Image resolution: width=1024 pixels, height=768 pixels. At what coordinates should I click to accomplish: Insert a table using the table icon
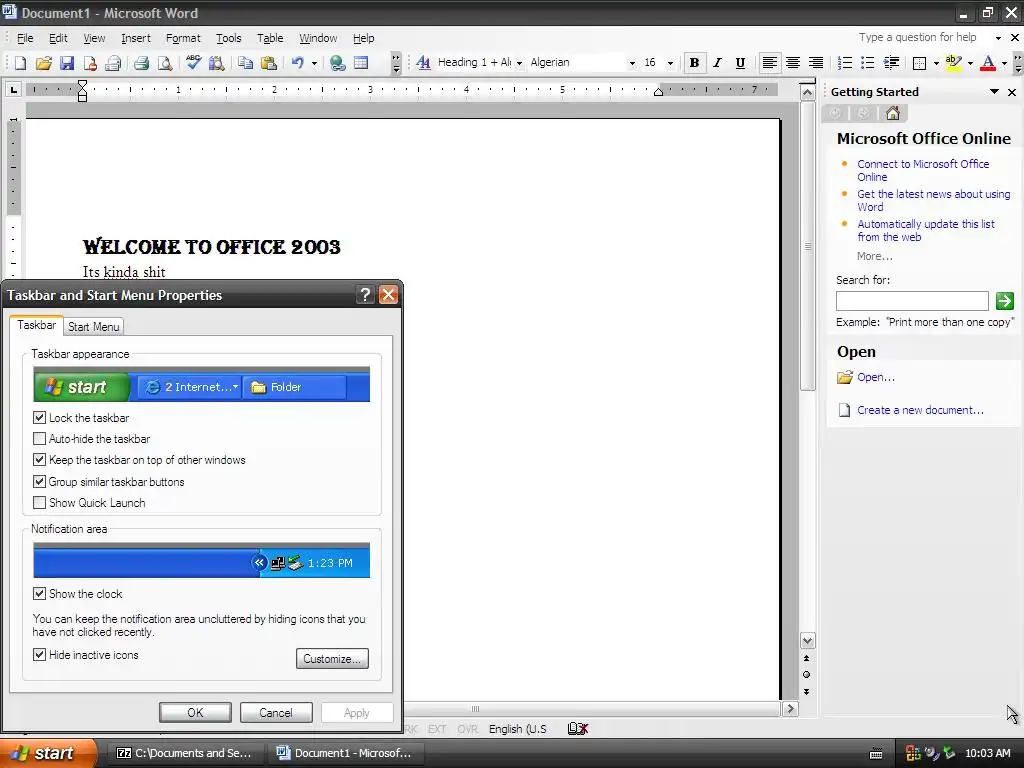(x=361, y=63)
